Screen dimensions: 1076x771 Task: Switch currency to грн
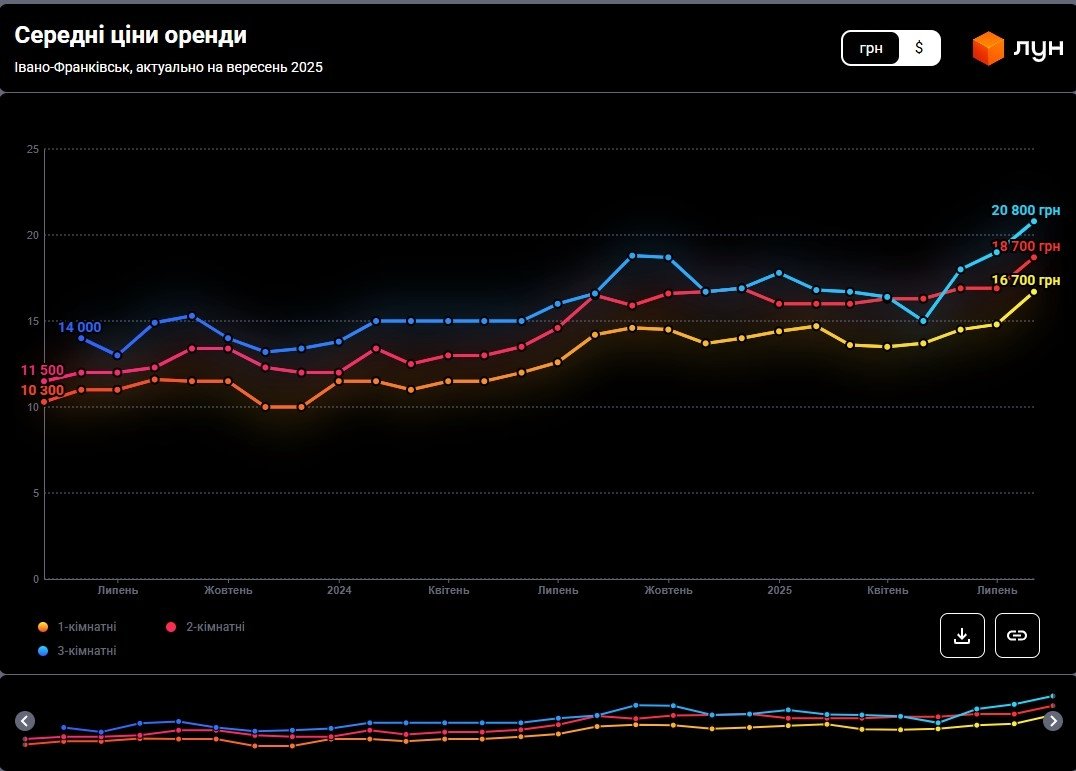(871, 48)
